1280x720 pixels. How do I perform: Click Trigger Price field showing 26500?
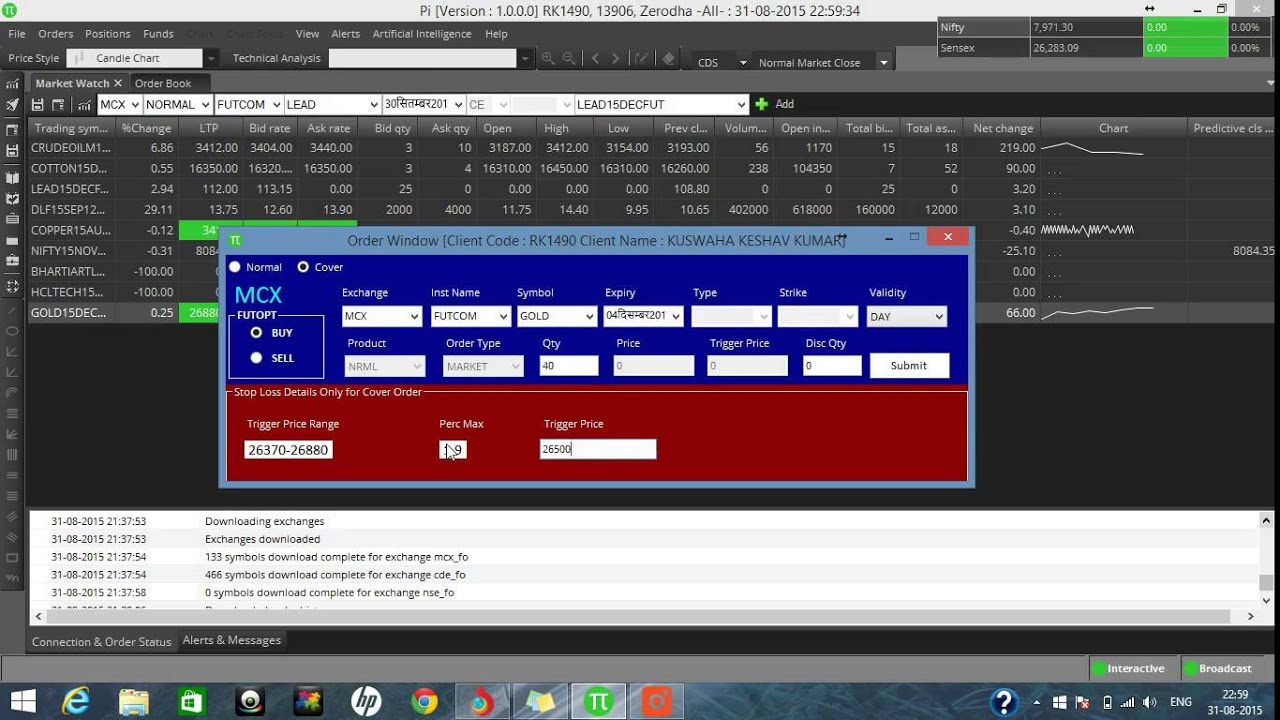[598, 450]
